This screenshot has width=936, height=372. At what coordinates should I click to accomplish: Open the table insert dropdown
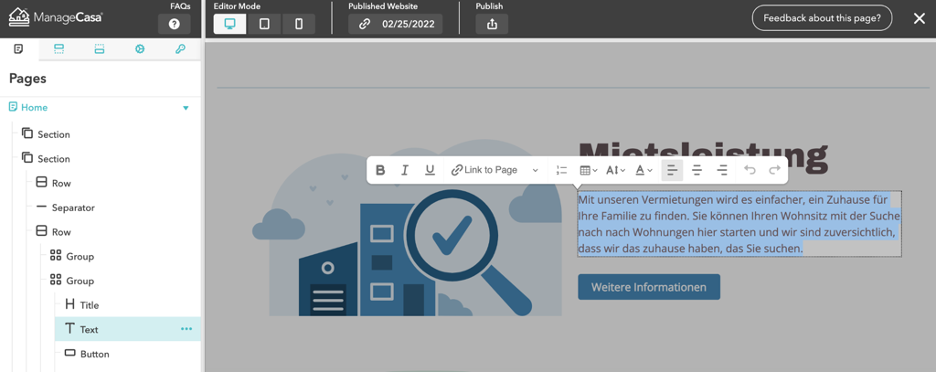coord(589,170)
